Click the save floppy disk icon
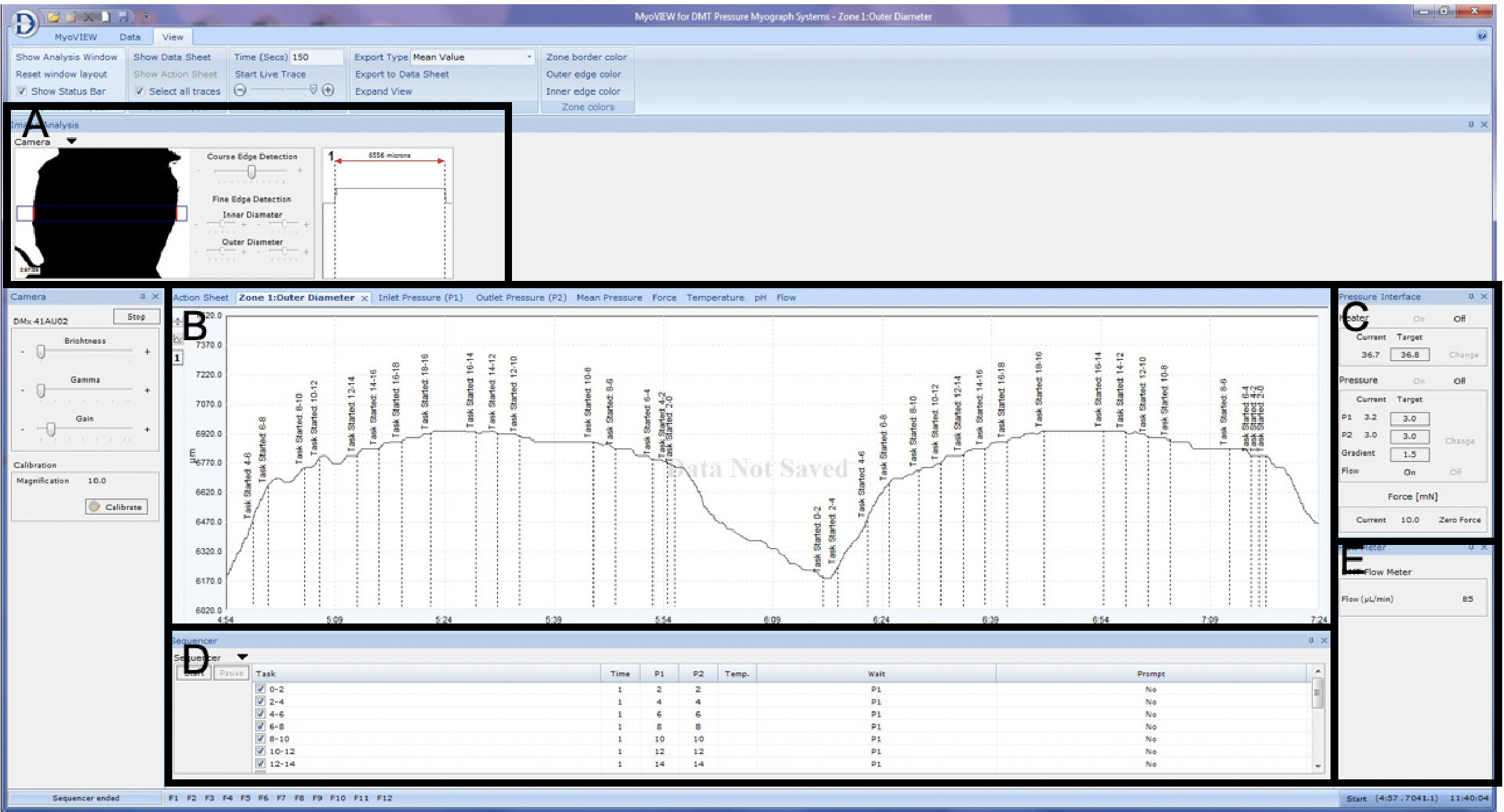Screen dimensions: 1504x812 click(123, 17)
